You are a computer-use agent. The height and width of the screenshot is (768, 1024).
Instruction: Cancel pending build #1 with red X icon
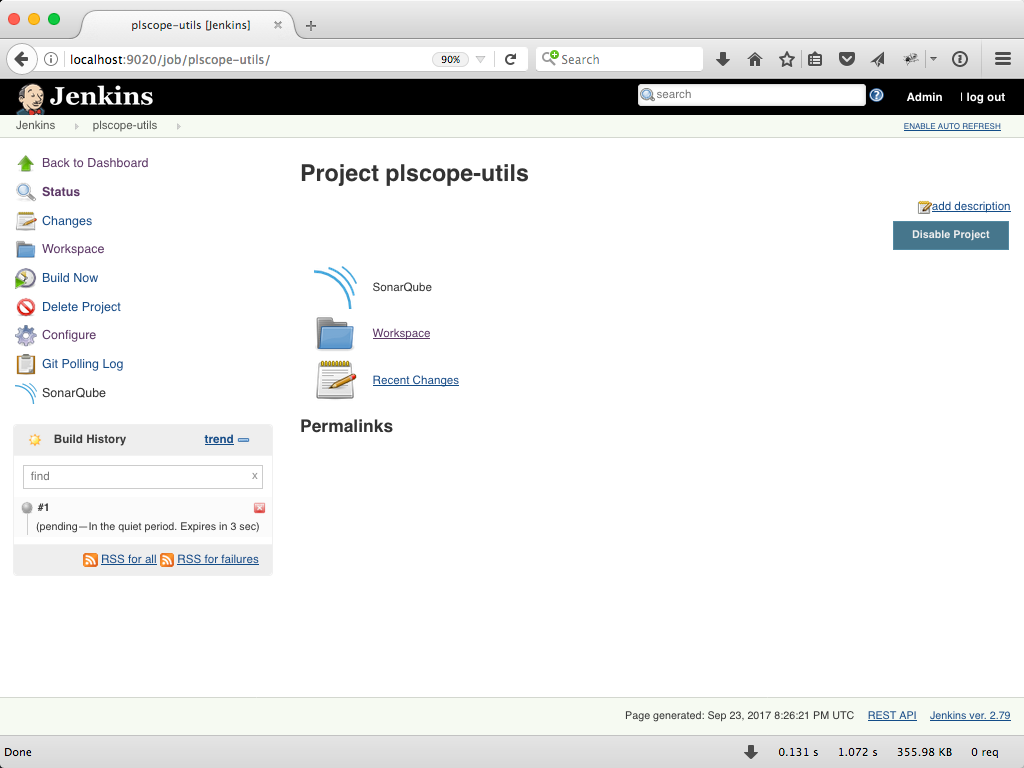pos(259,507)
